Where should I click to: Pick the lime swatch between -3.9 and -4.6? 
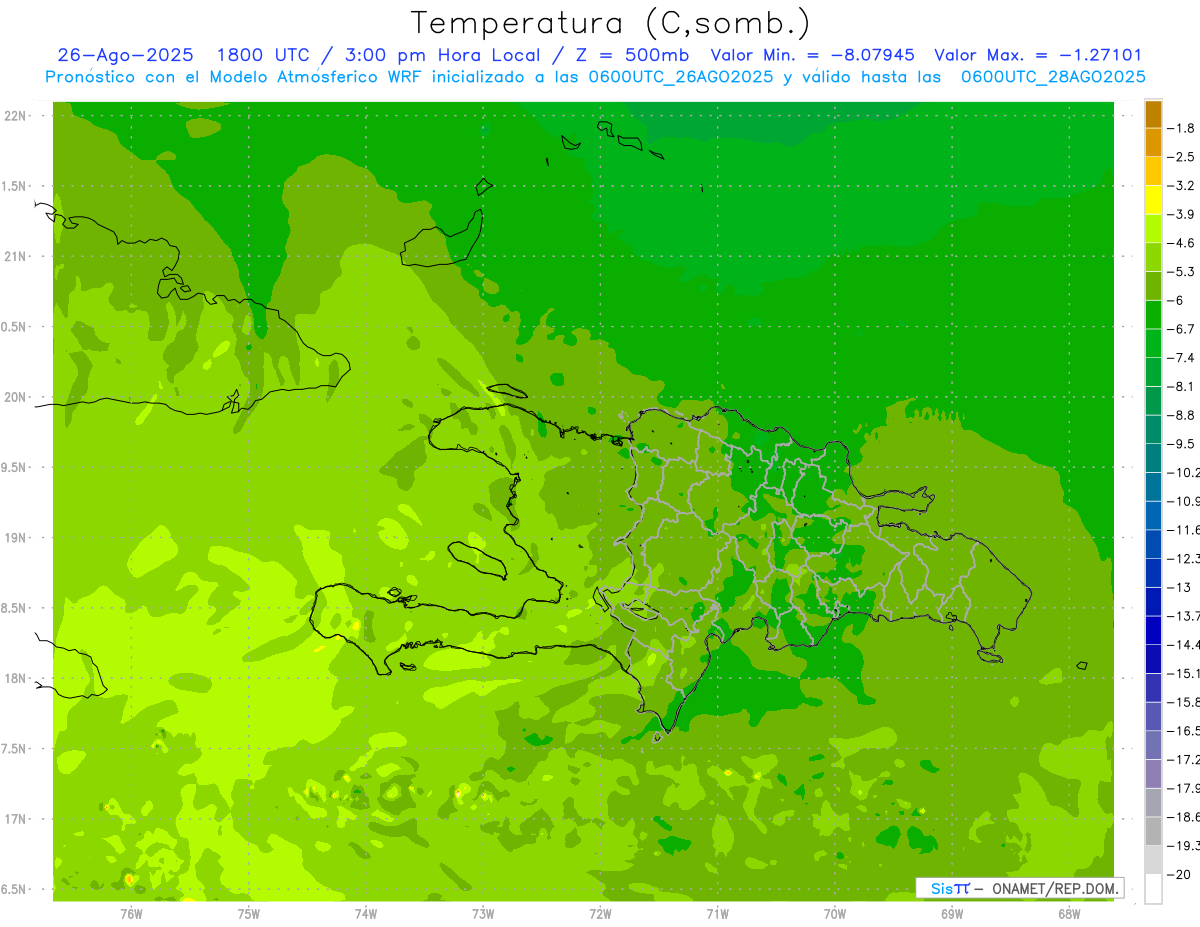pos(1153,229)
